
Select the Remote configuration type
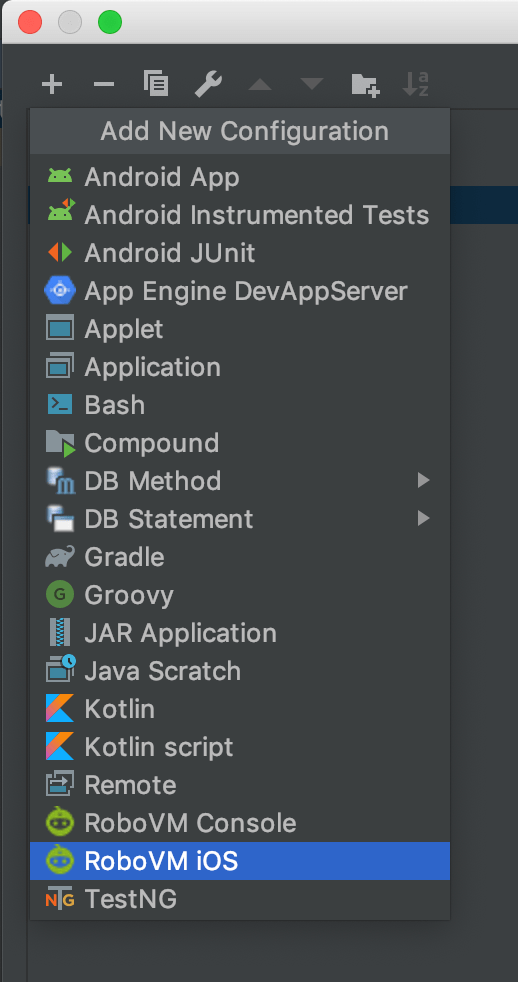coord(240,785)
